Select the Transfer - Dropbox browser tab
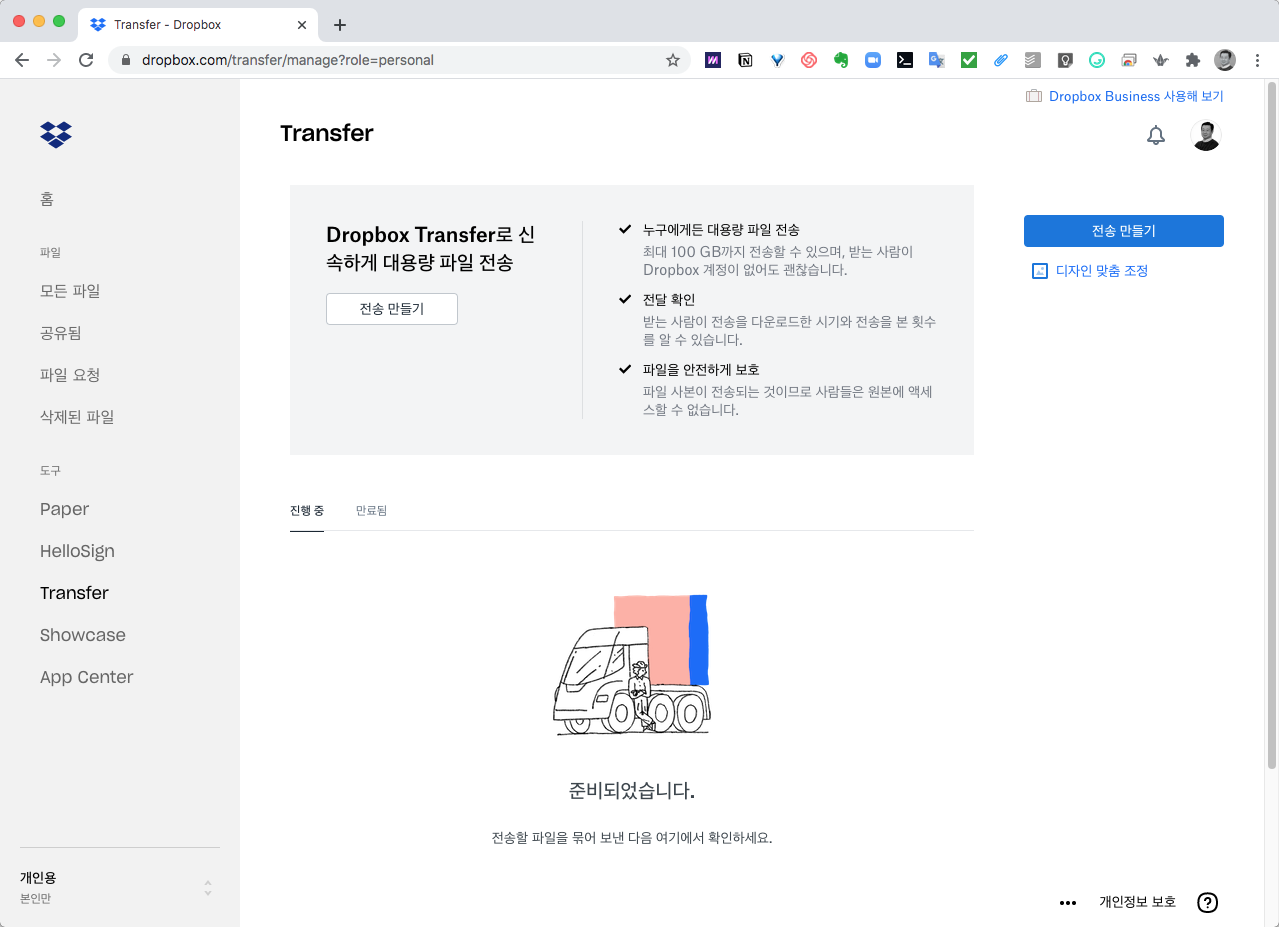This screenshot has width=1279, height=927. 196,24
